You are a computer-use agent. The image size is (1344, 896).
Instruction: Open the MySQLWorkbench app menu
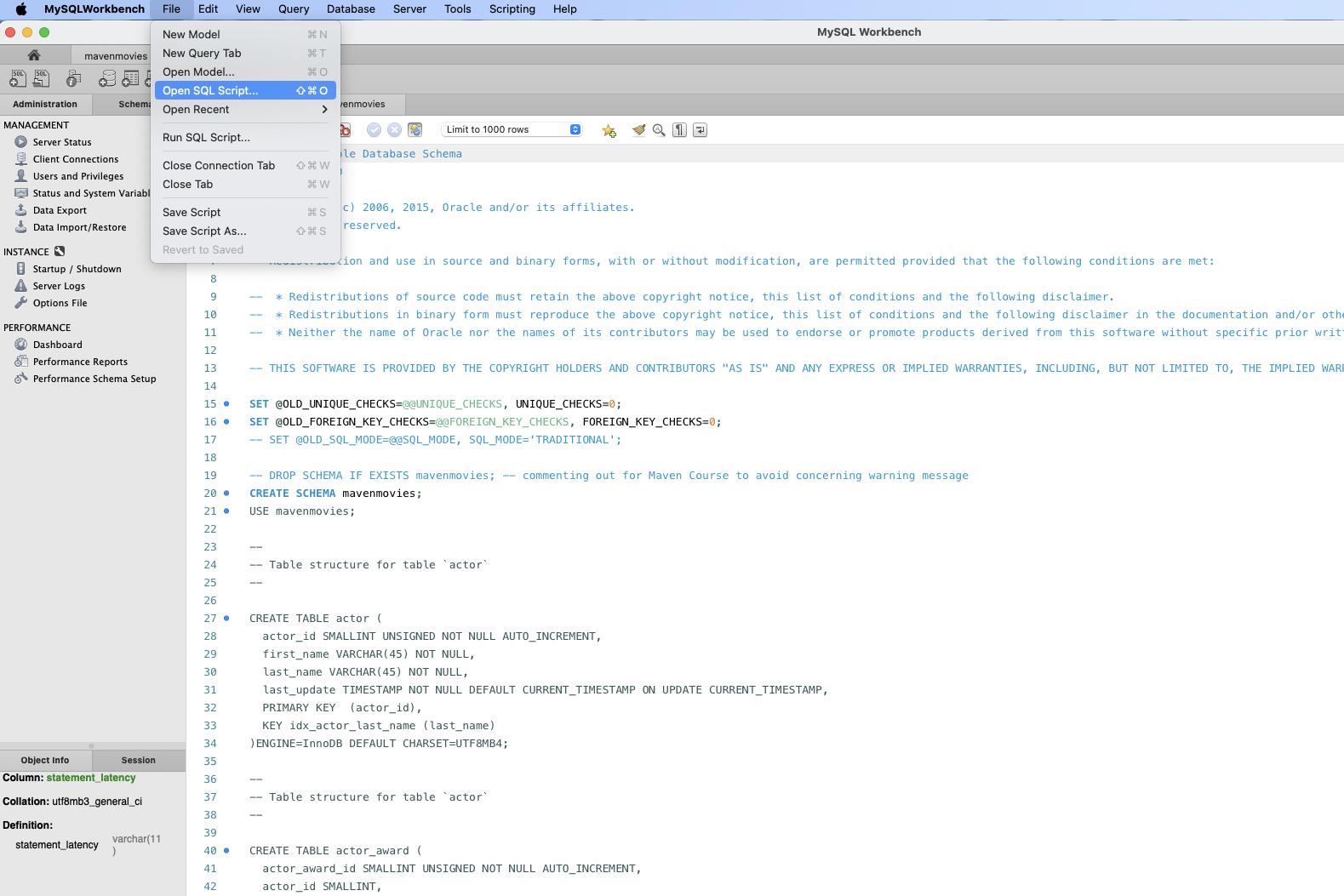click(x=94, y=9)
